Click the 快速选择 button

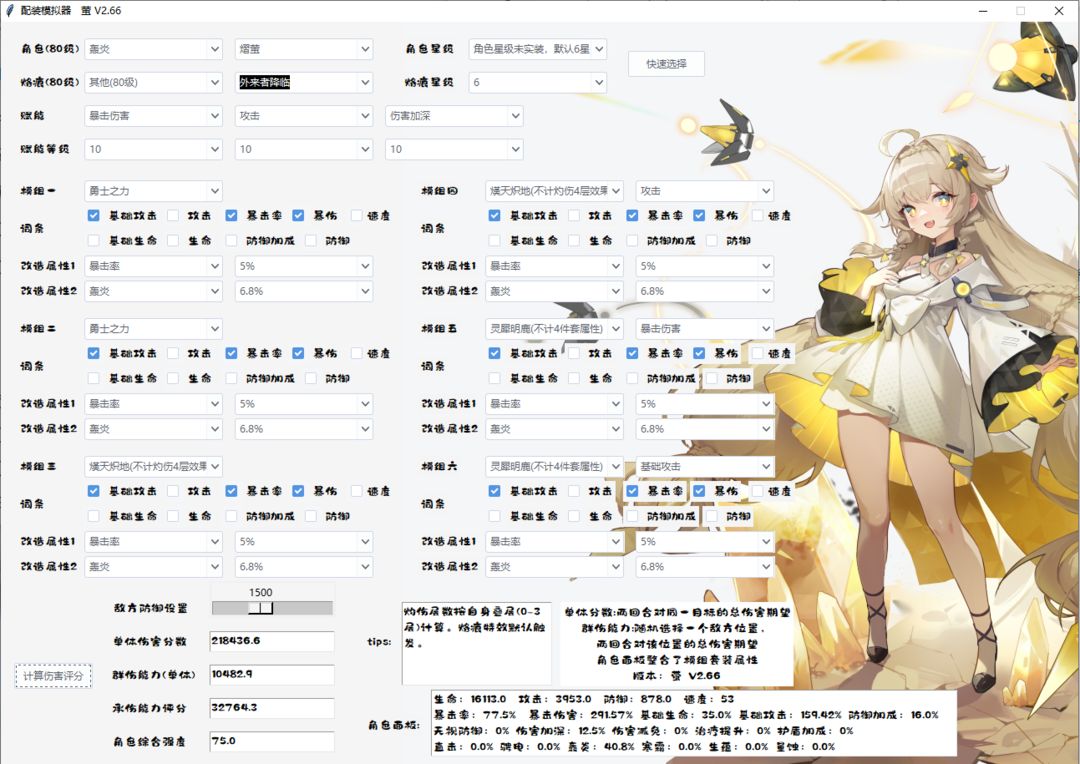(666, 64)
